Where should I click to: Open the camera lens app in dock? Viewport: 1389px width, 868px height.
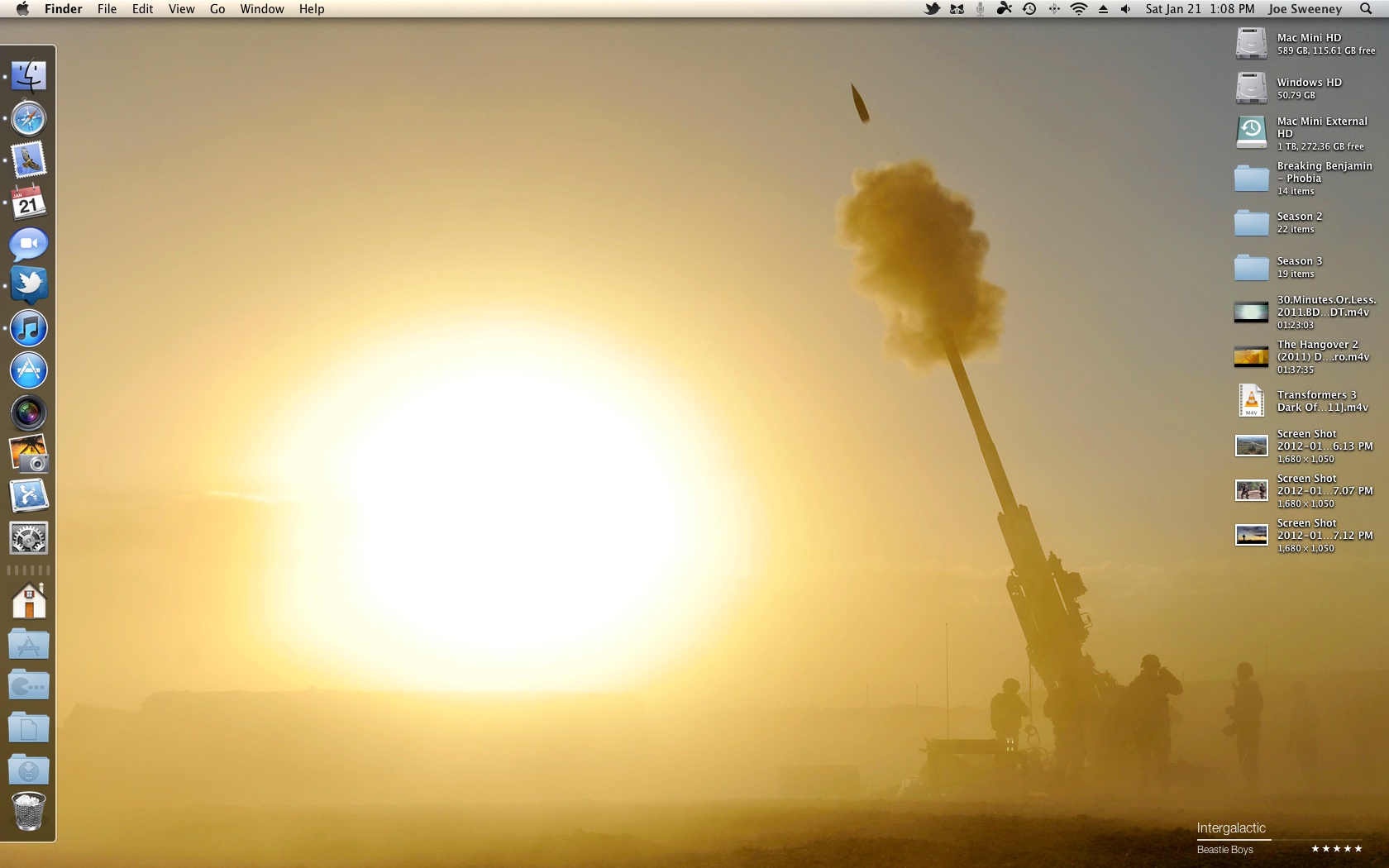[29, 413]
